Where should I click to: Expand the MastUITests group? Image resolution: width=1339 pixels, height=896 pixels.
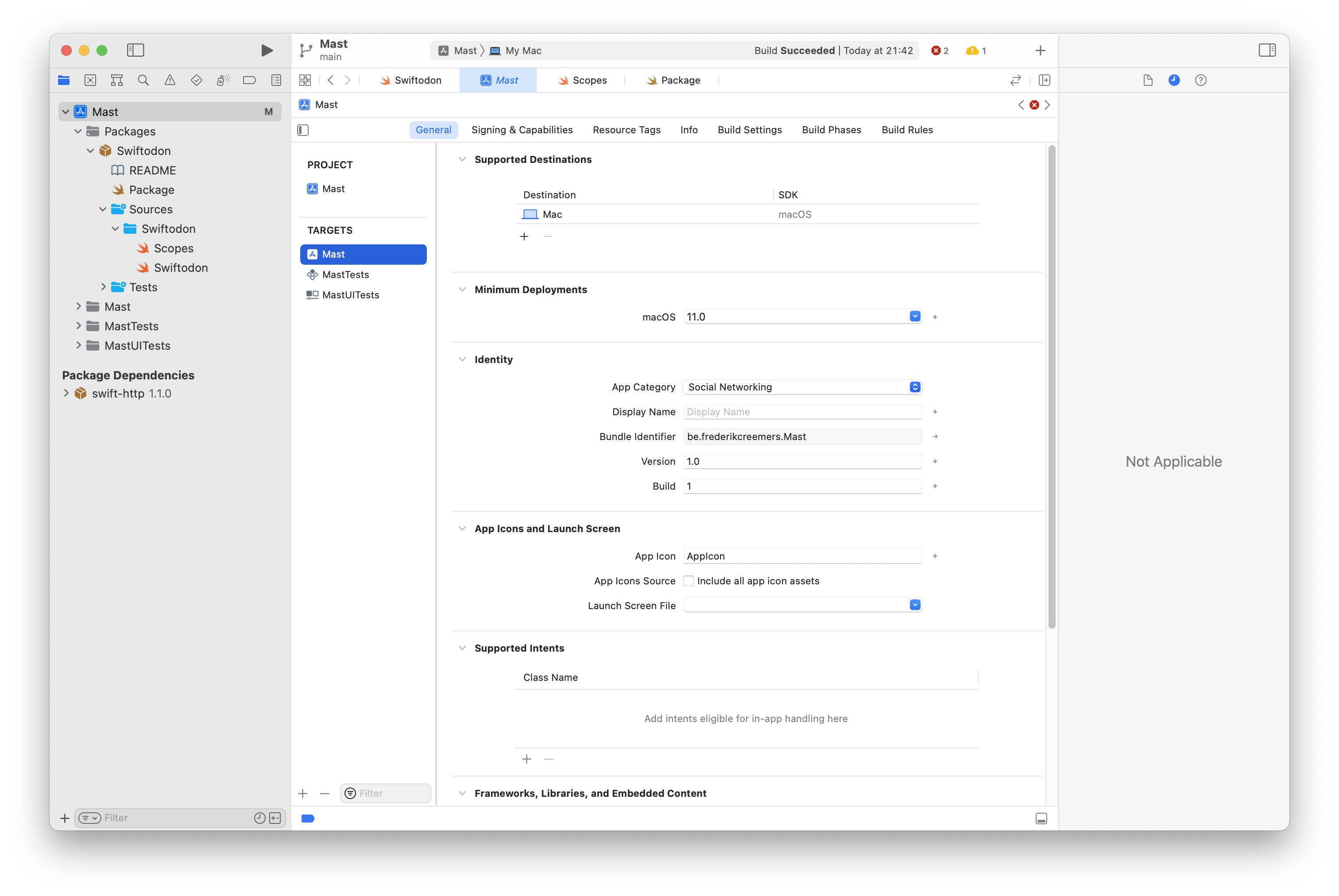coord(78,345)
